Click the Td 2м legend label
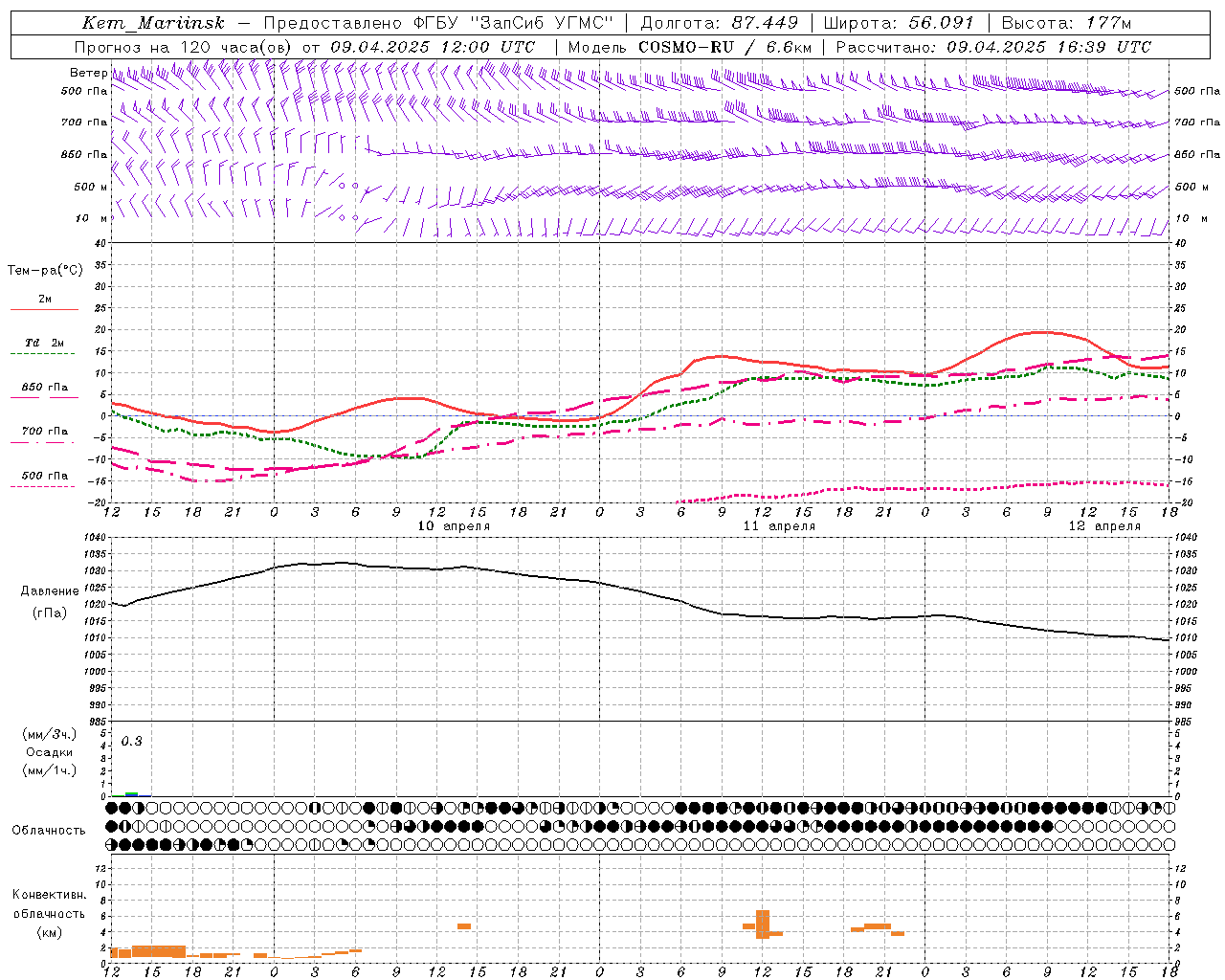1225x980 pixels. point(44,343)
